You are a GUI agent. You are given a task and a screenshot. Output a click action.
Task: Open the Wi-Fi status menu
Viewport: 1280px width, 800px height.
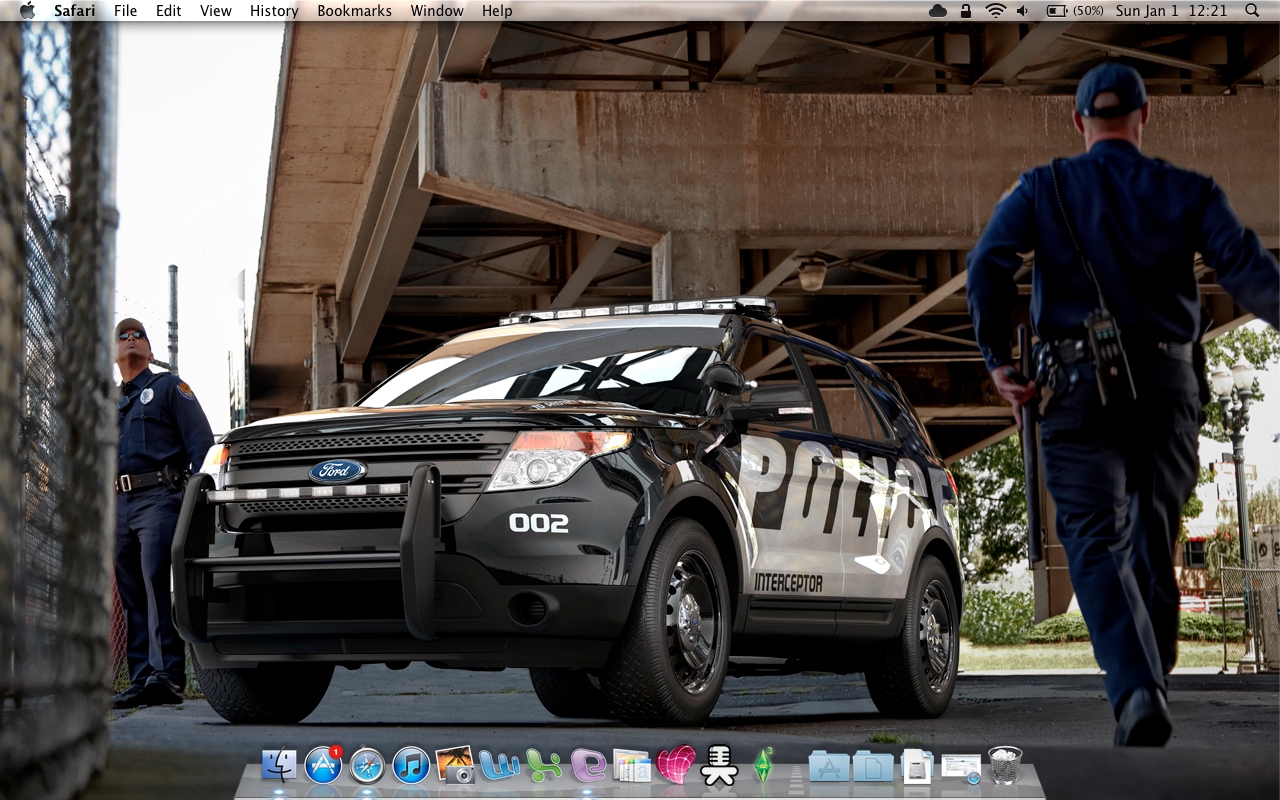click(995, 10)
